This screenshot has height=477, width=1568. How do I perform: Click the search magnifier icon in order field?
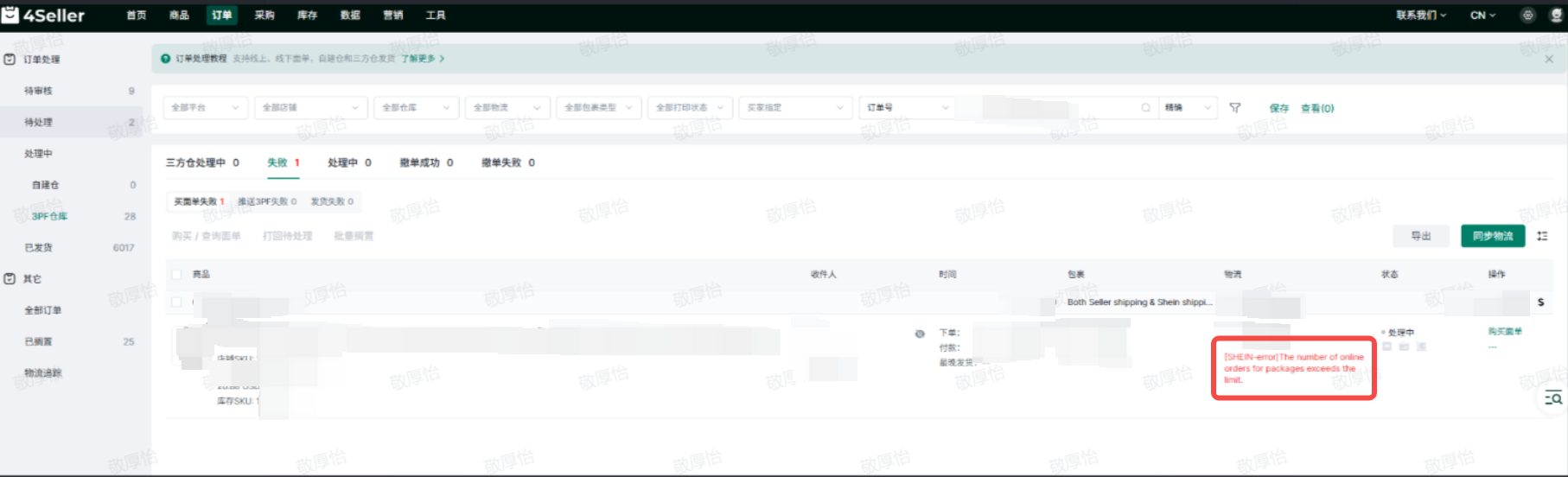point(1145,108)
